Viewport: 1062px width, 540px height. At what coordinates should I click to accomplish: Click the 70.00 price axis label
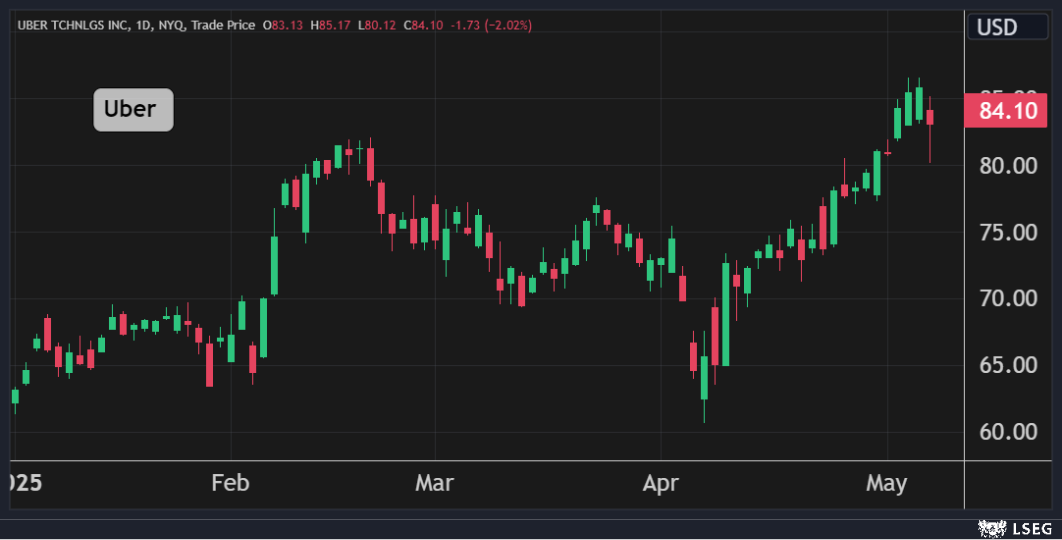[x=1007, y=298]
